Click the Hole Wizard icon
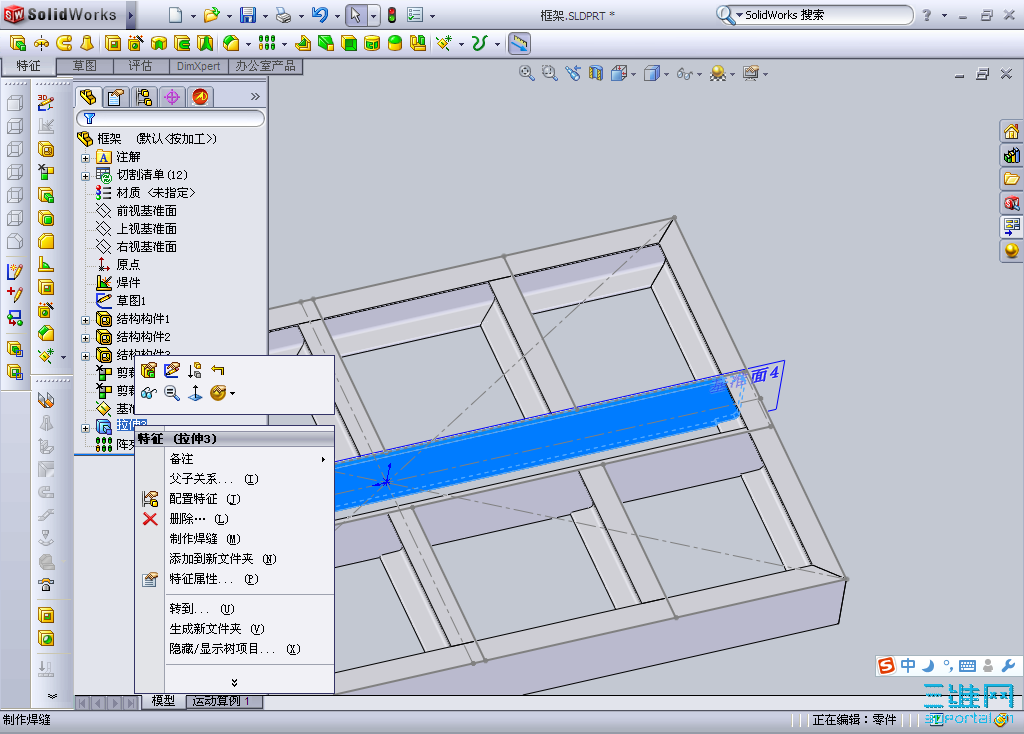The image size is (1024, 734). tap(136, 43)
